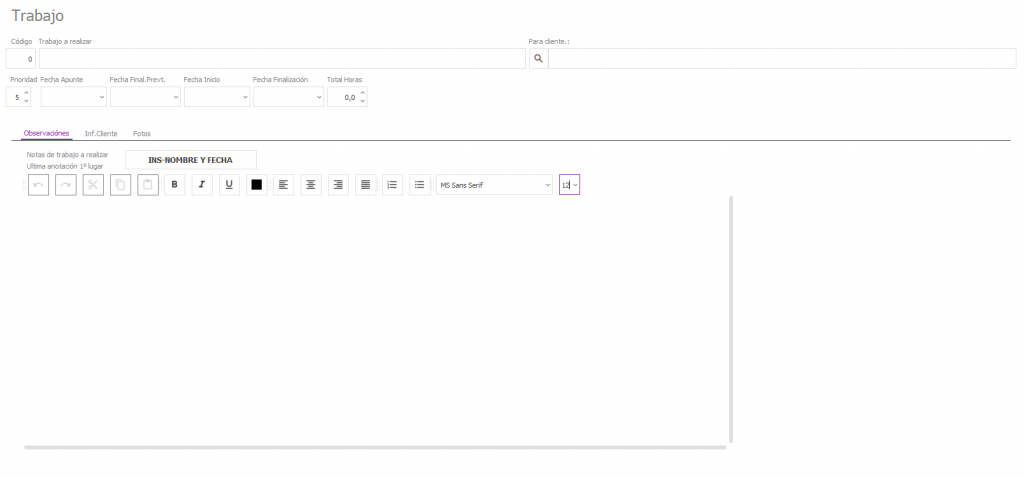Toggle underline formatting

coord(229,185)
